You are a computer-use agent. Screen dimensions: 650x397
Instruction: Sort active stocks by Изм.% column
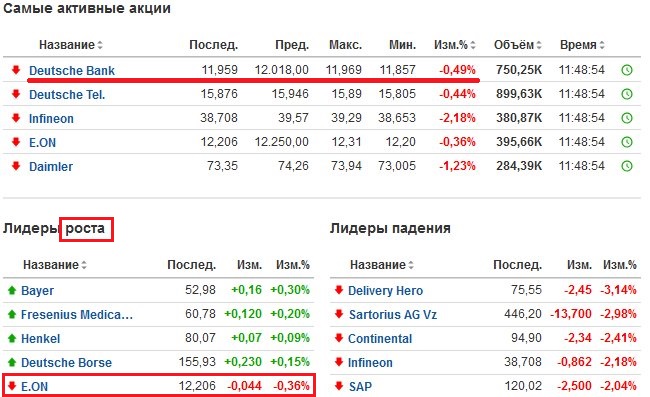[x=455, y=45]
